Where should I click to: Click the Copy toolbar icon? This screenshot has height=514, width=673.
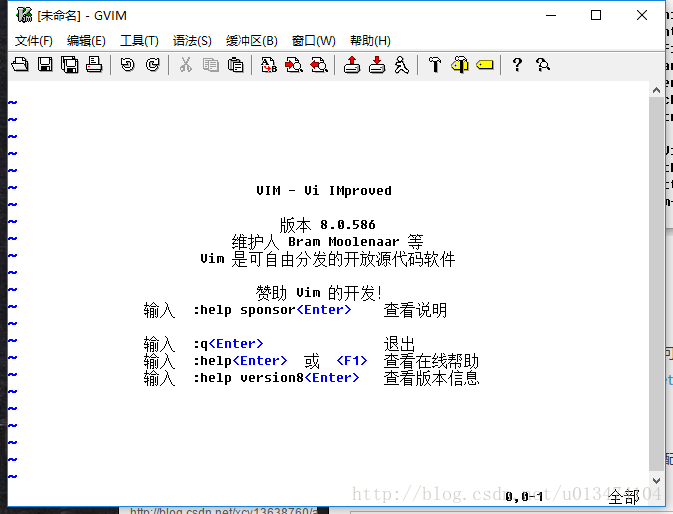210,65
